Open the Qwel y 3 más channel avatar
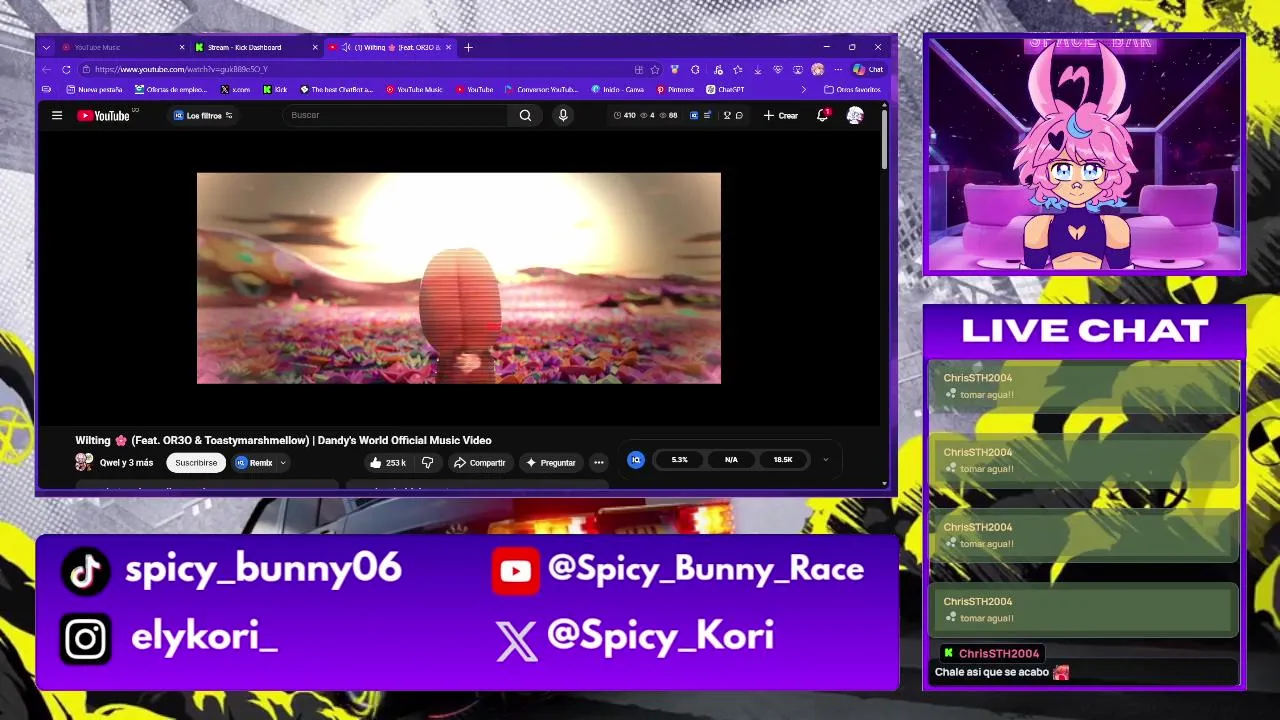 click(x=84, y=462)
